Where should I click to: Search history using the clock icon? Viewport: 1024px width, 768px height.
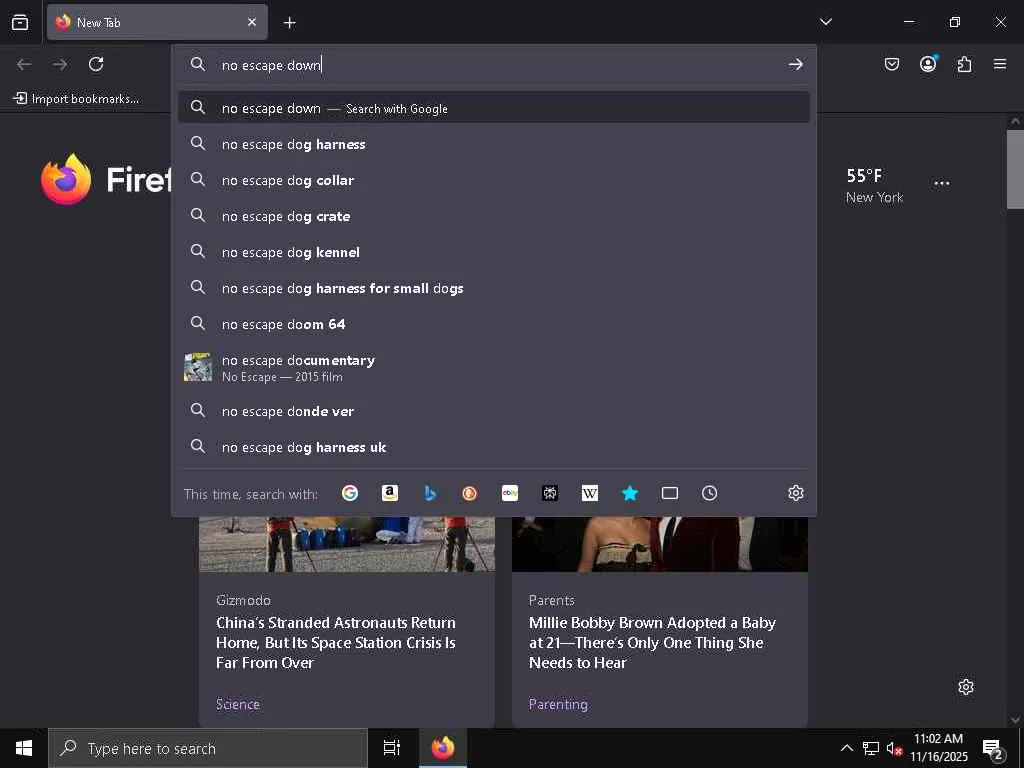(x=710, y=493)
